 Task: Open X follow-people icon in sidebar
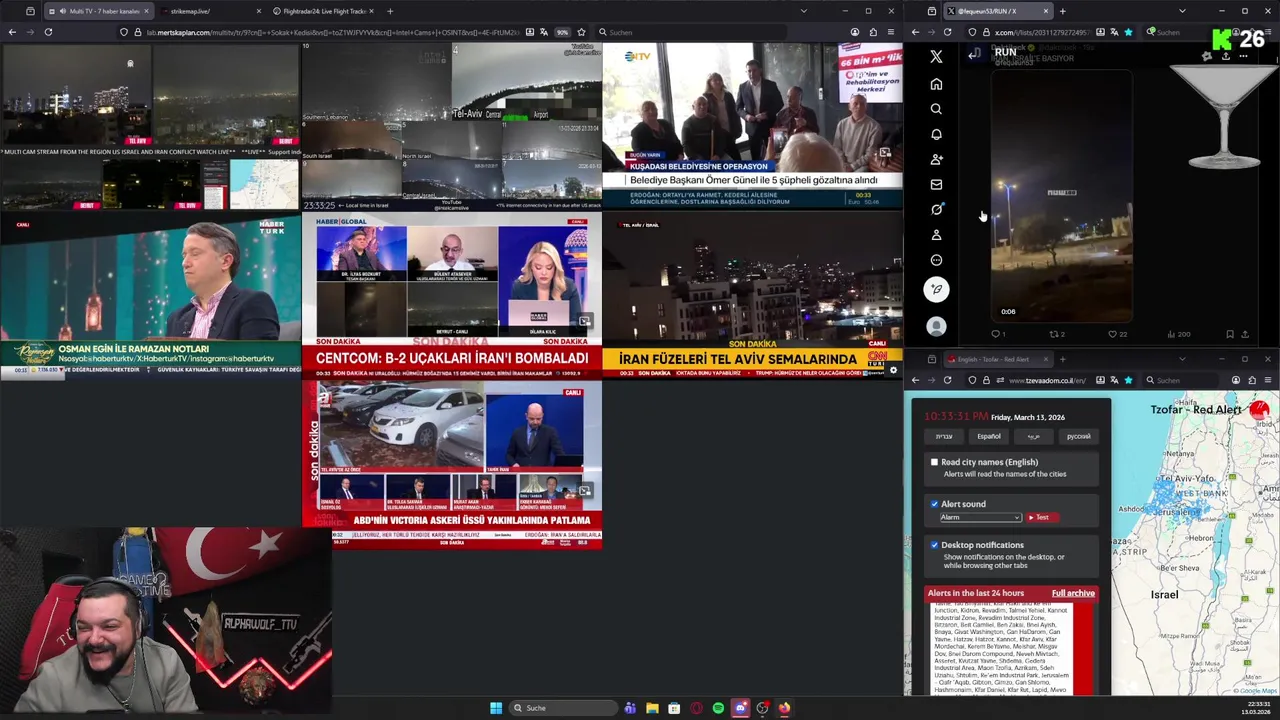(x=936, y=159)
